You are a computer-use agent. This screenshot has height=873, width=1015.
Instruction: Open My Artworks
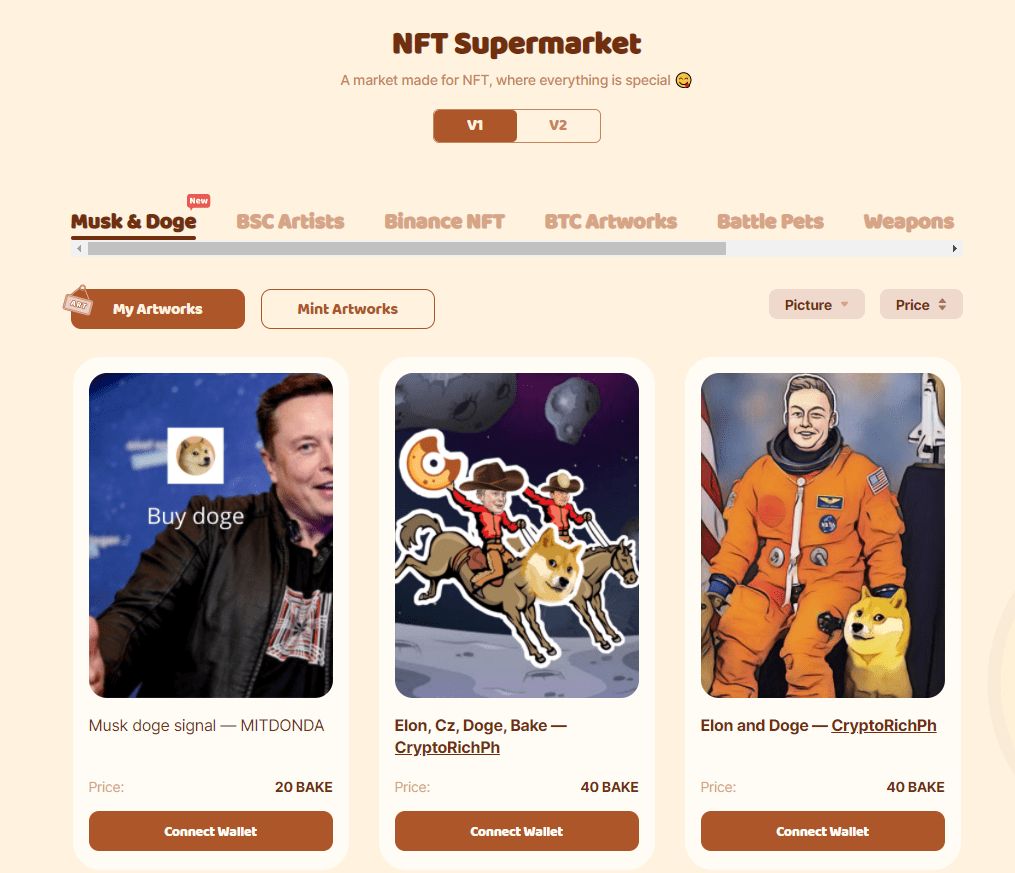click(x=158, y=309)
